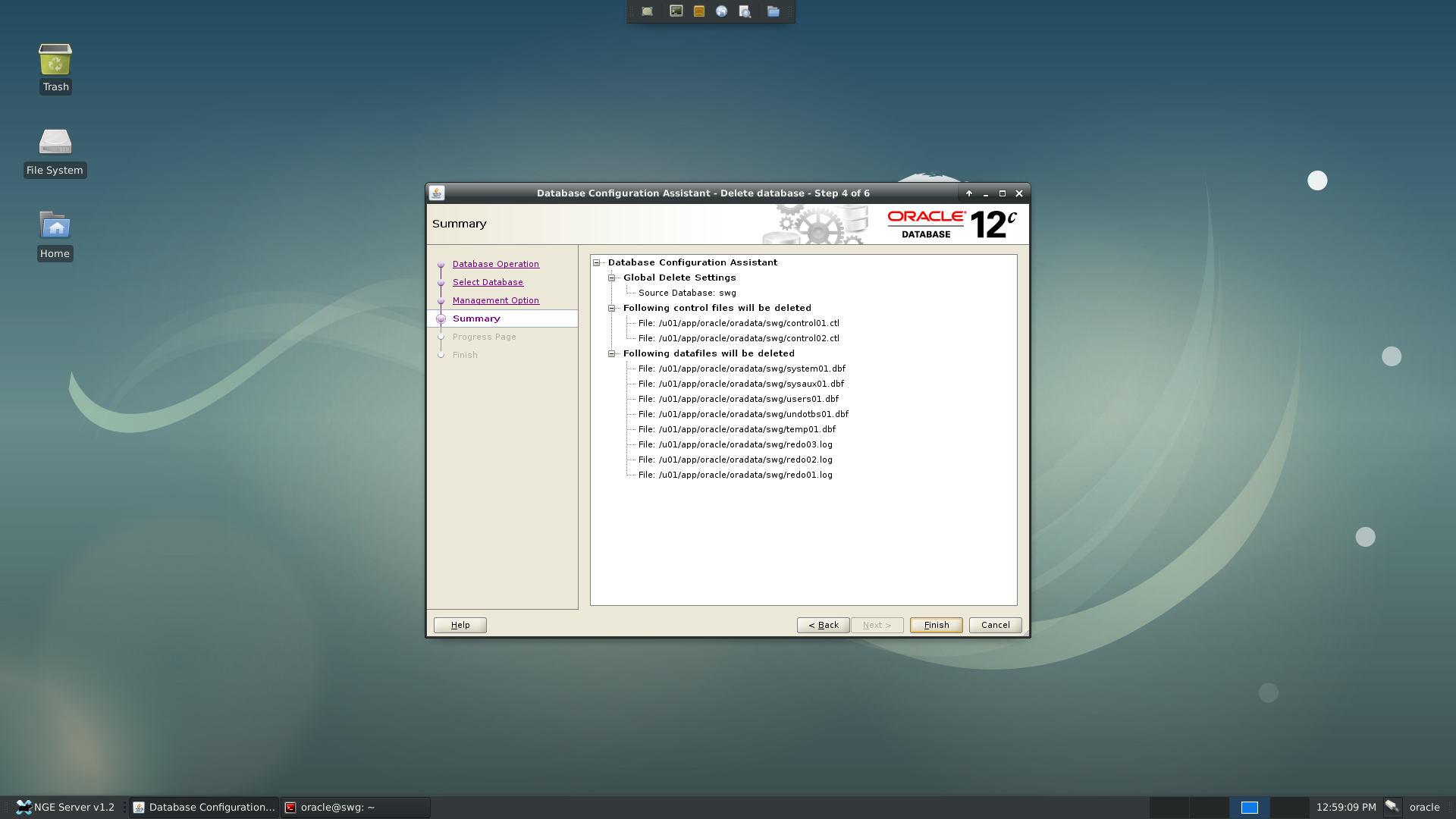Go to the Management Option step
The height and width of the screenshot is (819, 1456).
tap(496, 300)
